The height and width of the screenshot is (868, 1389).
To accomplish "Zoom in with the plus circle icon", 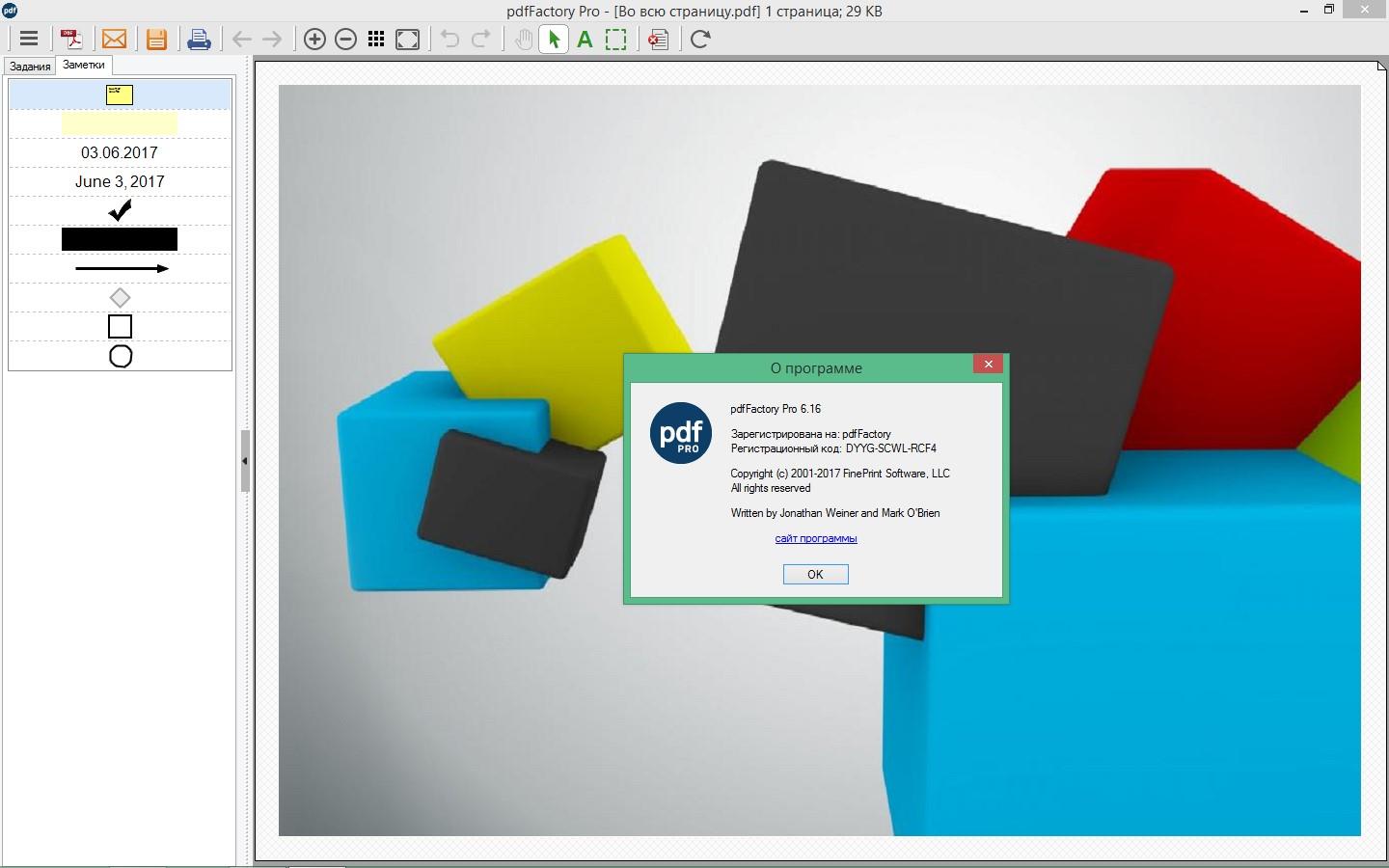I will pos(314,40).
